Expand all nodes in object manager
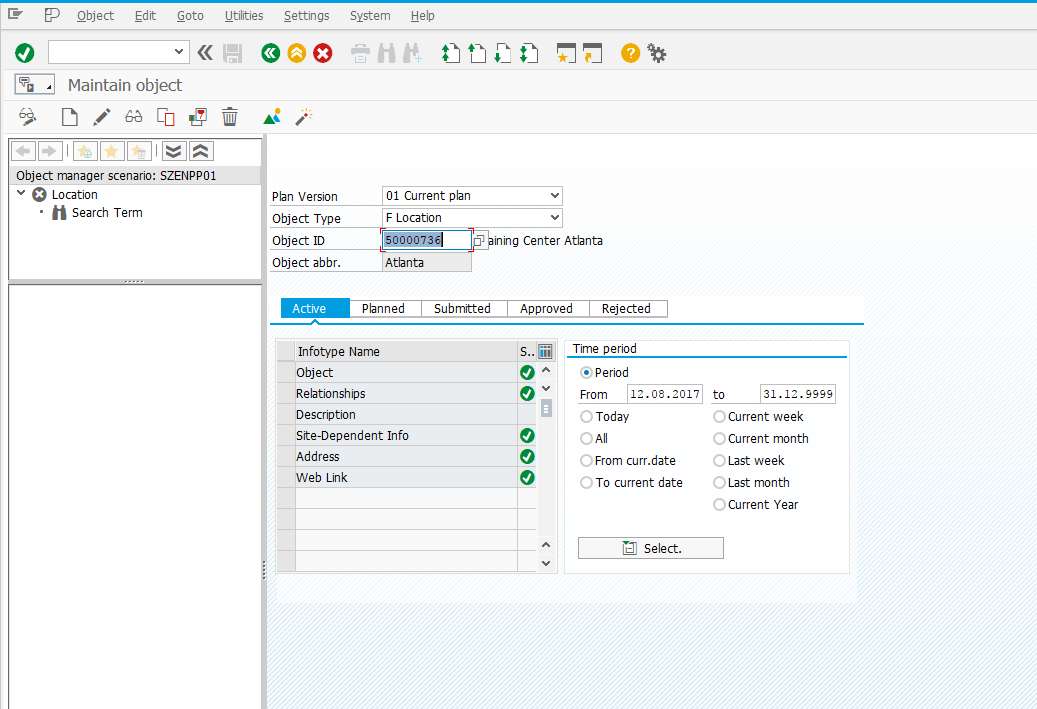This screenshot has height=709, width=1037. coord(173,151)
